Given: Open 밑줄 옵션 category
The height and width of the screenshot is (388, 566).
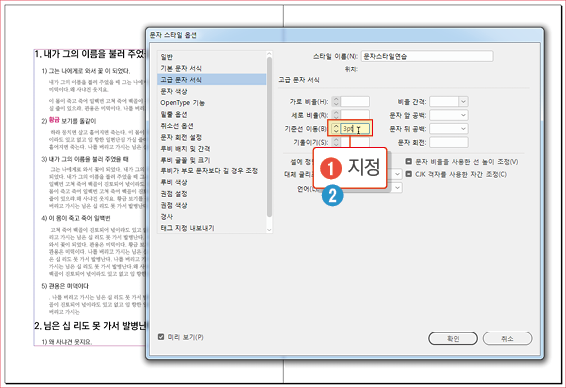Looking at the screenshot, I should point(174,114).
